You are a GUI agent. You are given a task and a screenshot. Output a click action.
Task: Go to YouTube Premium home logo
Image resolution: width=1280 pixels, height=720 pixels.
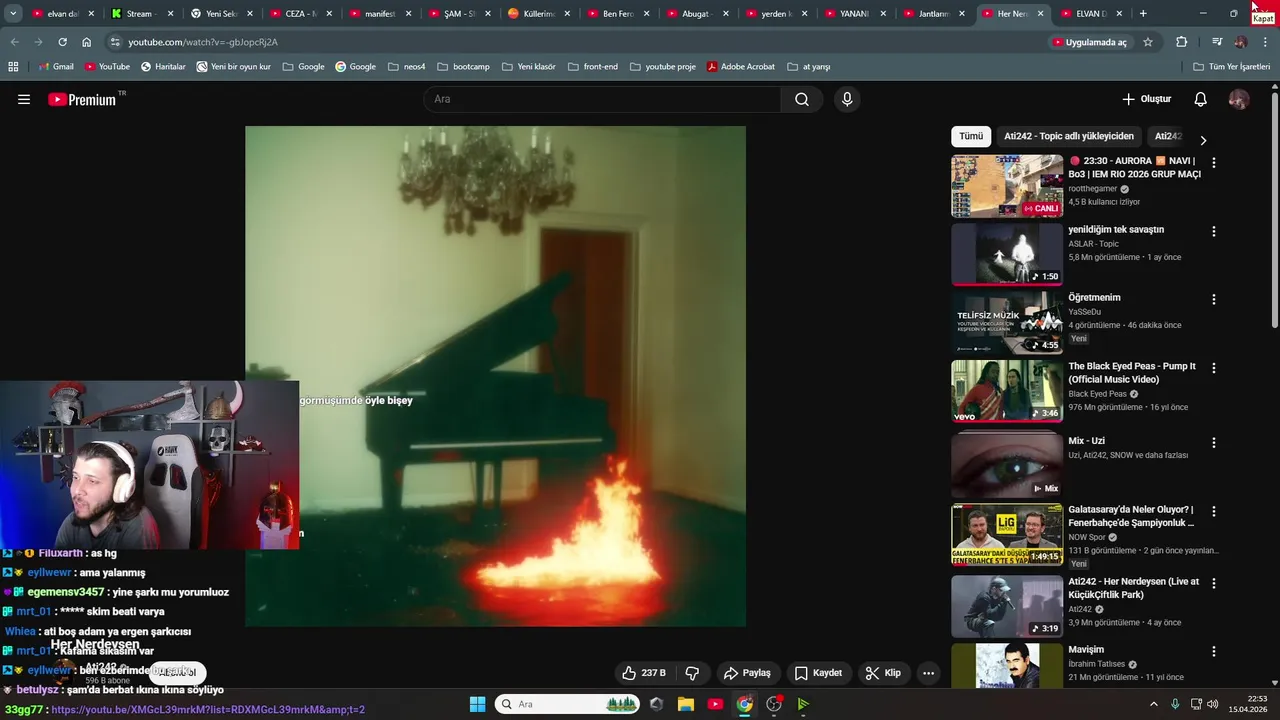[x=84, y=99]
